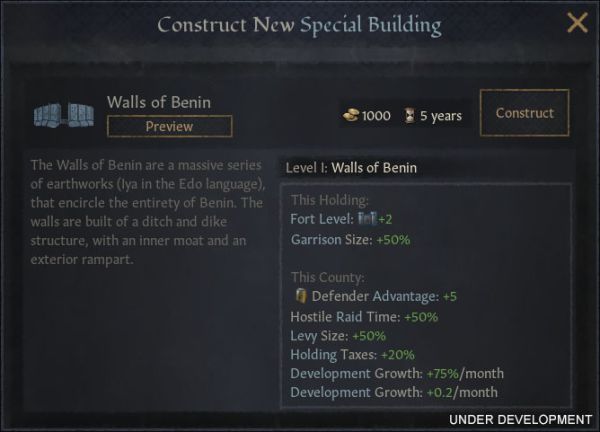Image resolution: width=600 pixels, height=432 pixels.
Task: Click the Construct button
Action: click(x=524, y=113)
